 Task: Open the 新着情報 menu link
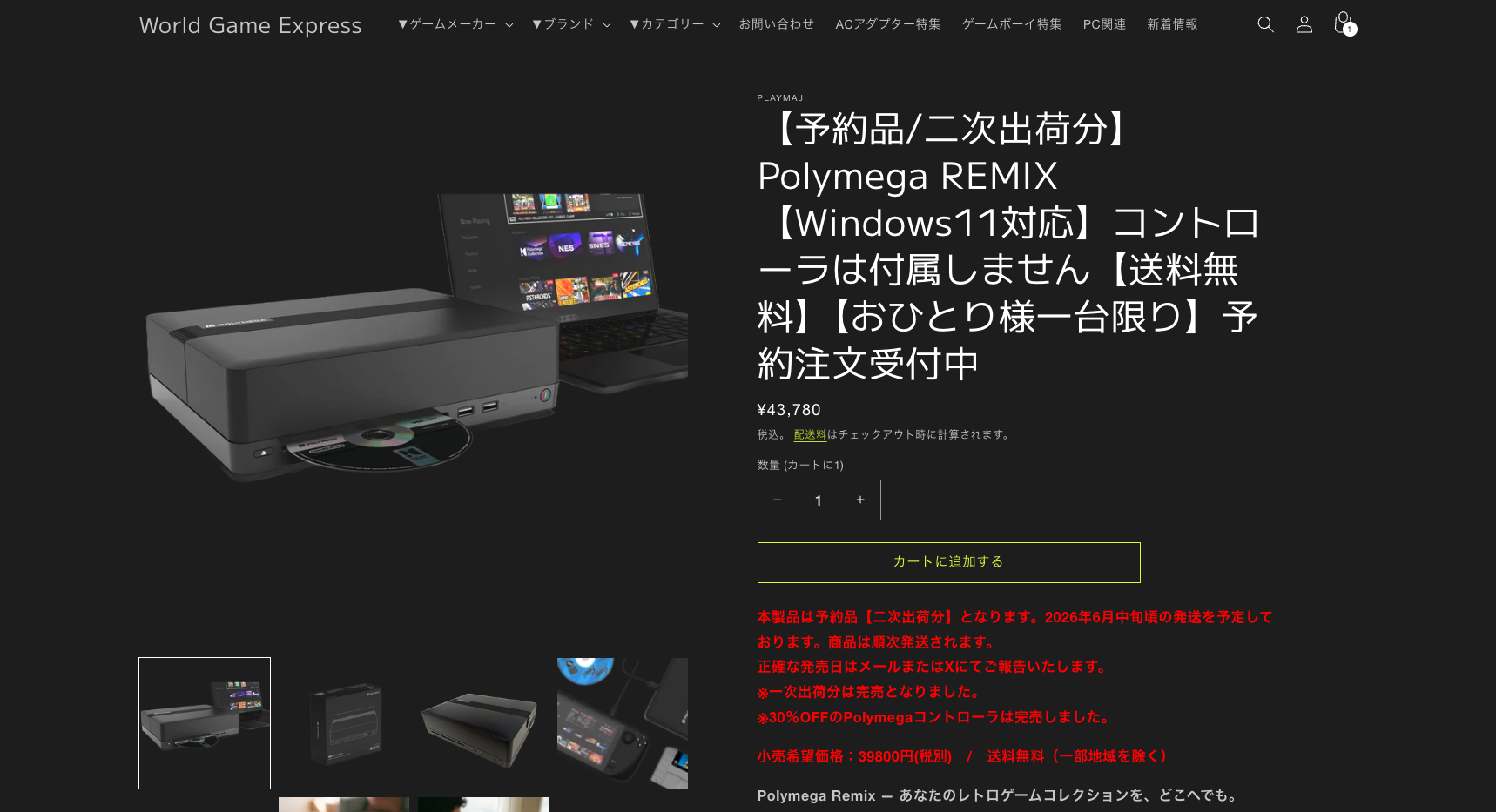[x=1172, y=24]
